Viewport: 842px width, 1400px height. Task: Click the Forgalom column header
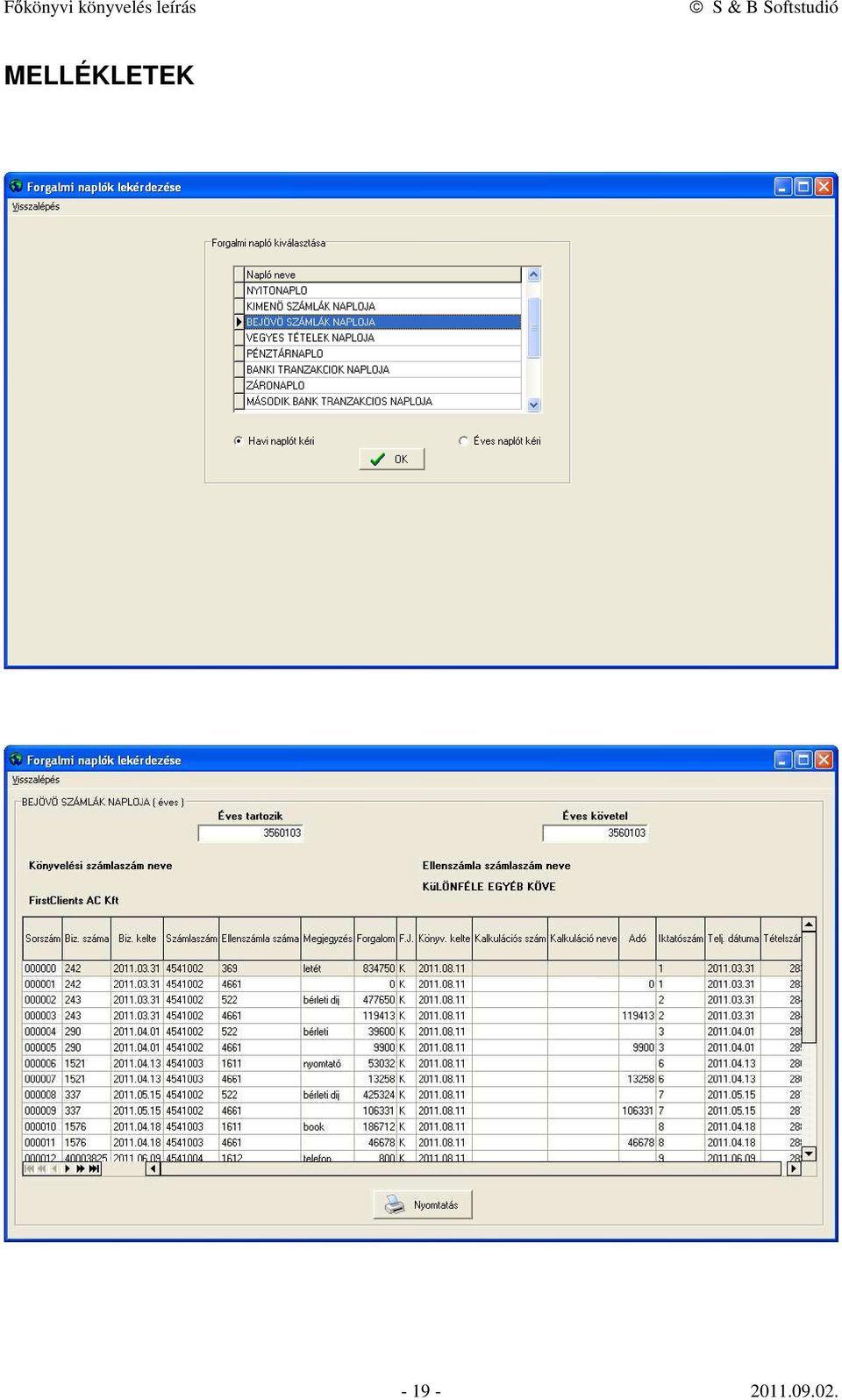tap(375, 938)
